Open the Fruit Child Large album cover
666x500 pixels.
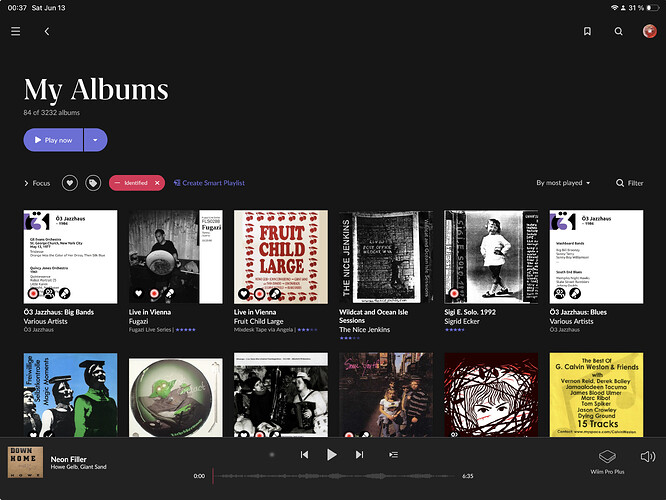[281, 257]
